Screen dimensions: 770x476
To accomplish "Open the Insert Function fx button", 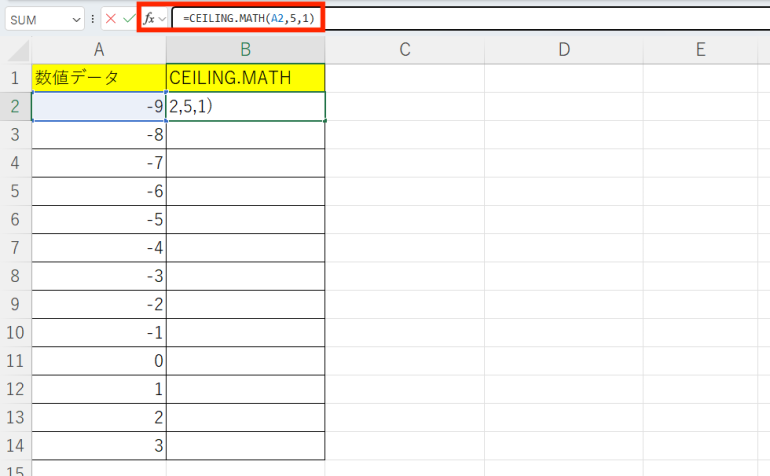I will (x=148, y=19).
